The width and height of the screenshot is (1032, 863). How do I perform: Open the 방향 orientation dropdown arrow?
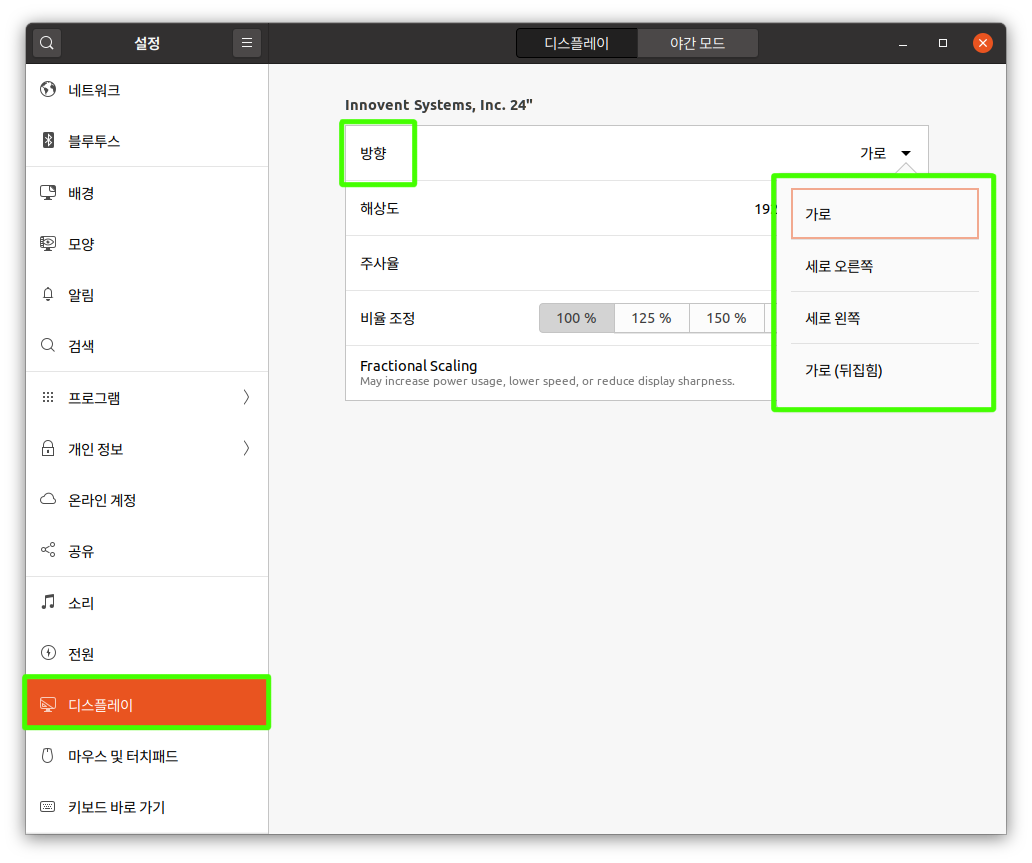pos(906,153)
